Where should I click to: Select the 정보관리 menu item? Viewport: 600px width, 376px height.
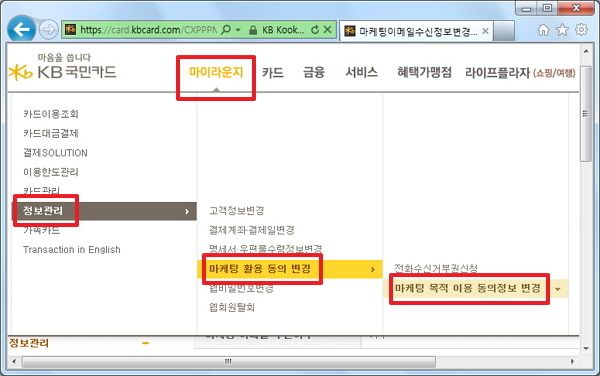[x=43, y=211]
